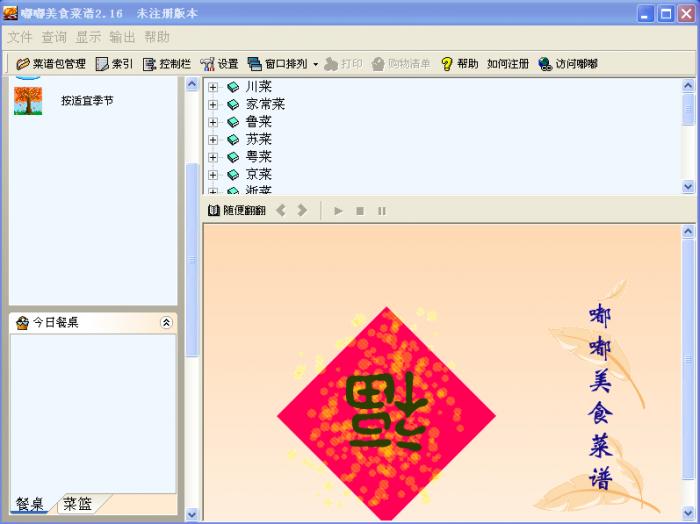Select the 川菜 book icon
This screenshot has height=524, width=700.
(233, 87)
